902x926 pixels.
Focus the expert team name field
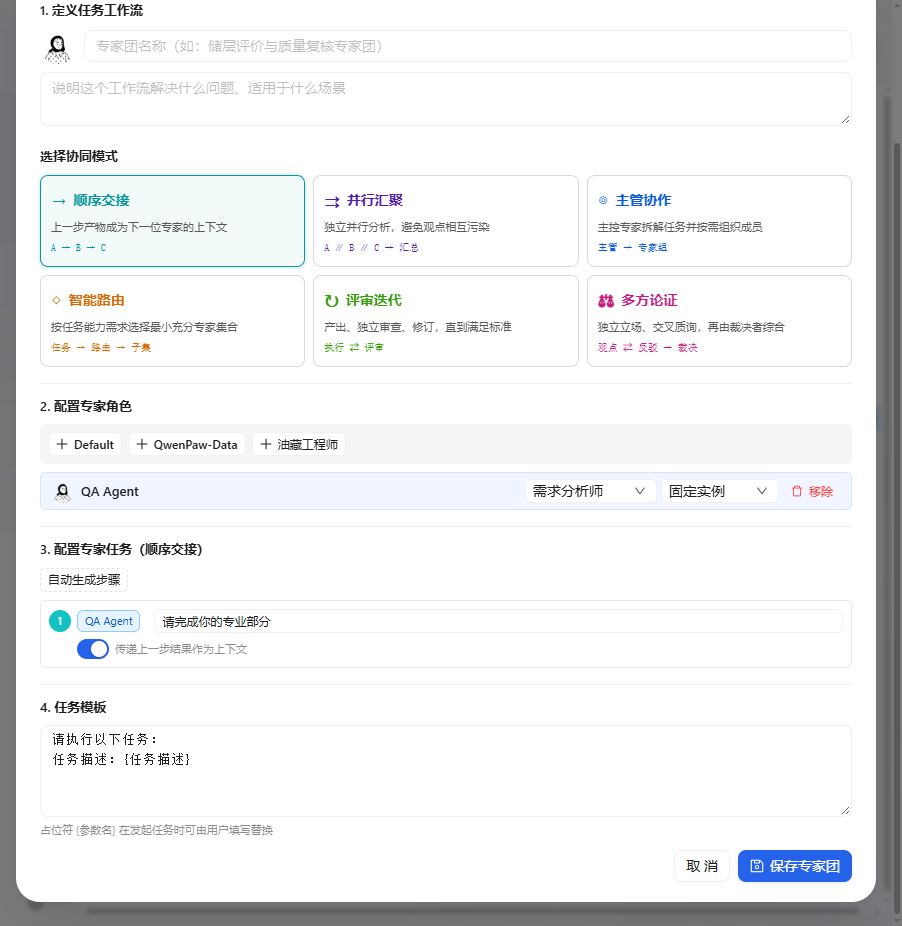(x=467, y=46)
